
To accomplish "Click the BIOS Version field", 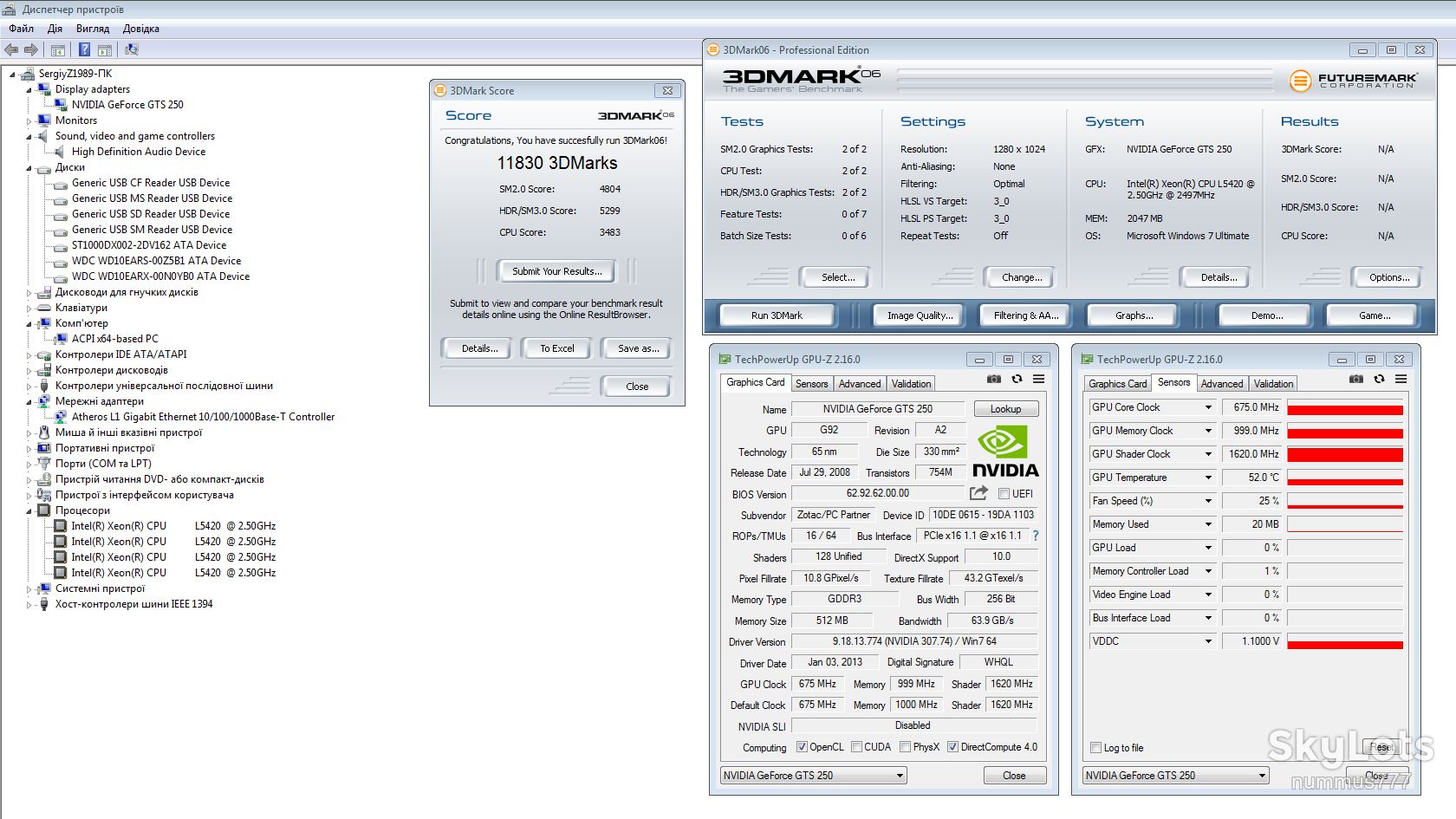I will click(x=877, y=493).
